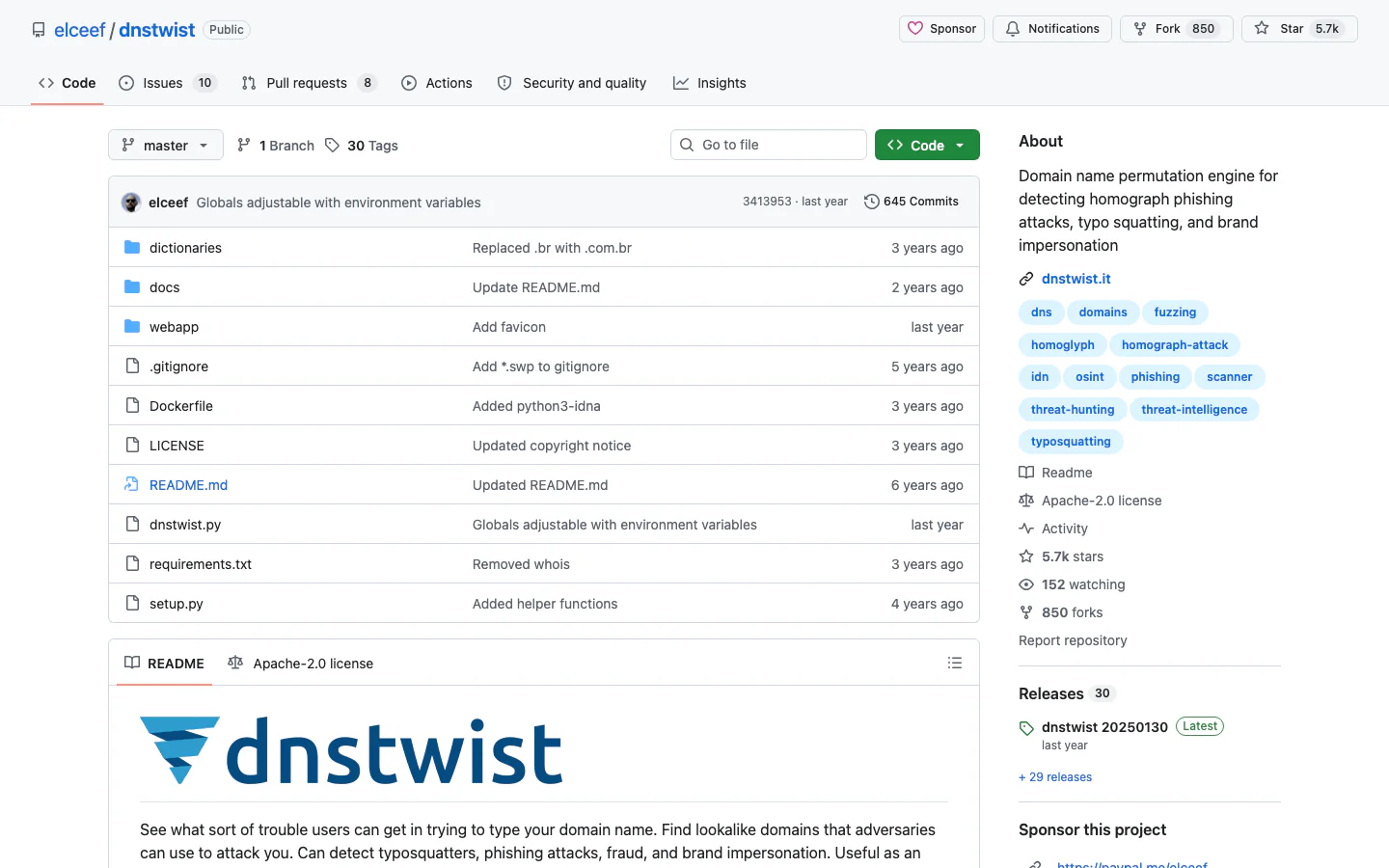Click the Sponsor heart button
Viewport: 1389px width, 868px height.
941,29
